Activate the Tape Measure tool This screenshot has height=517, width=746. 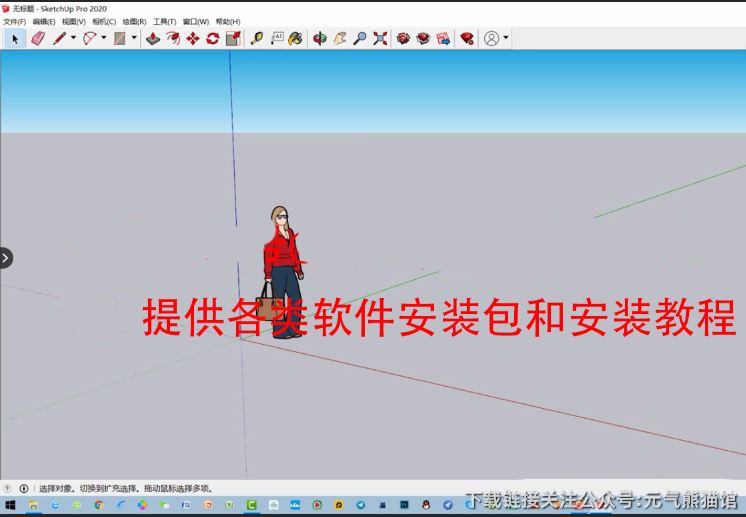(x=257, y=38)
